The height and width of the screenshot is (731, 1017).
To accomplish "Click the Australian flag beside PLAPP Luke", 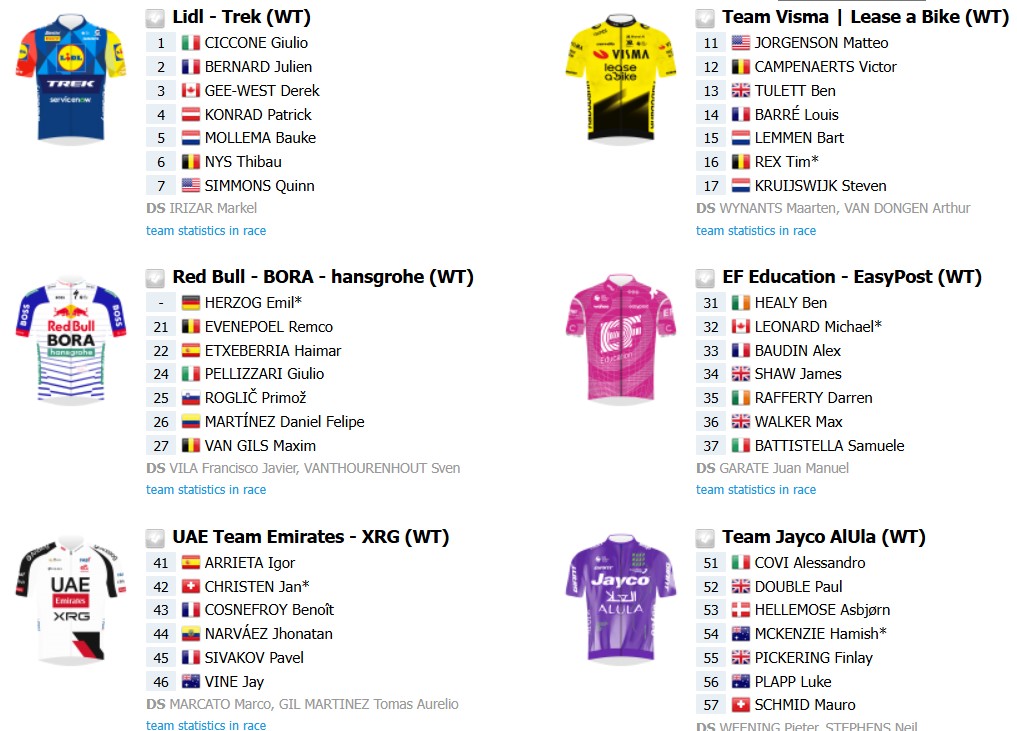I will pos(741,682).
